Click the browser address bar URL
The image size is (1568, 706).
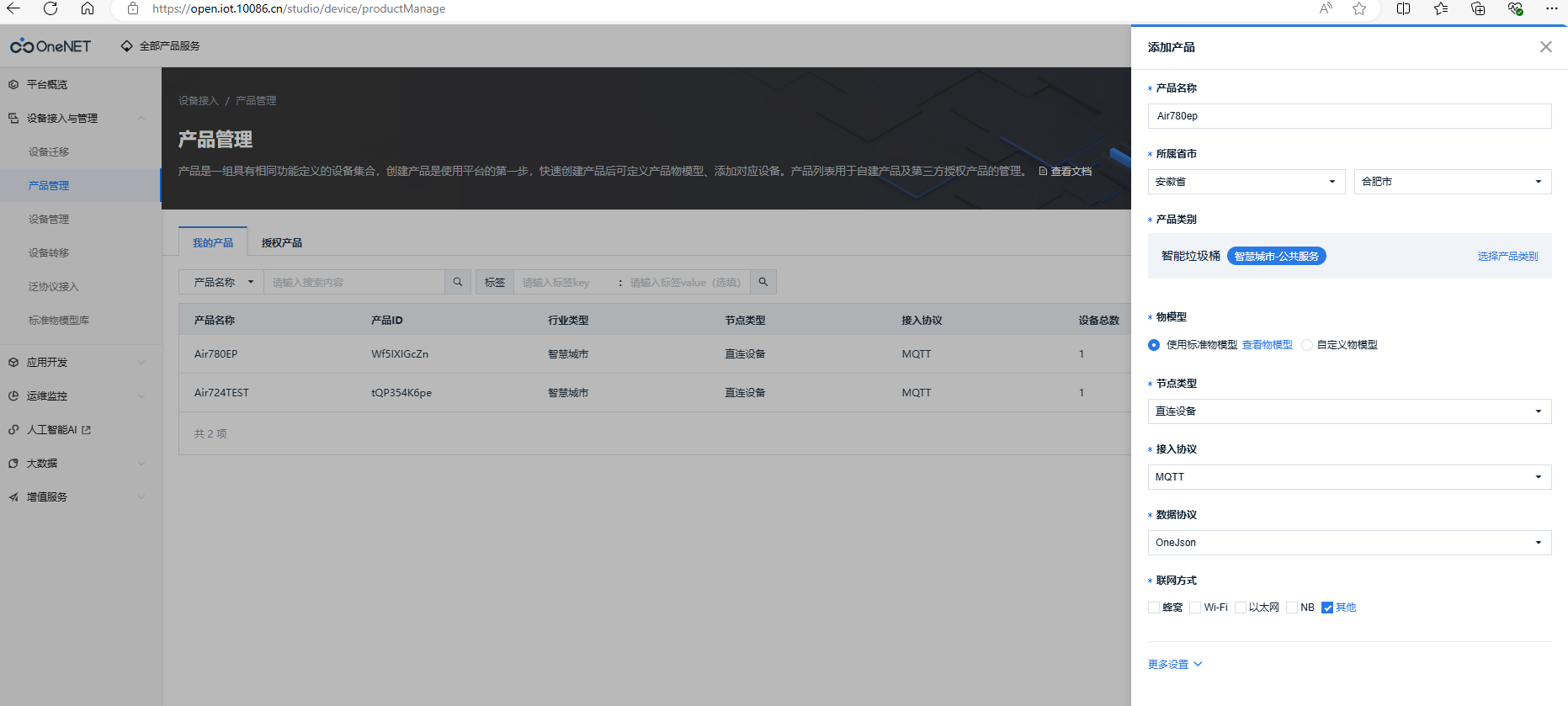coord(299,8)
